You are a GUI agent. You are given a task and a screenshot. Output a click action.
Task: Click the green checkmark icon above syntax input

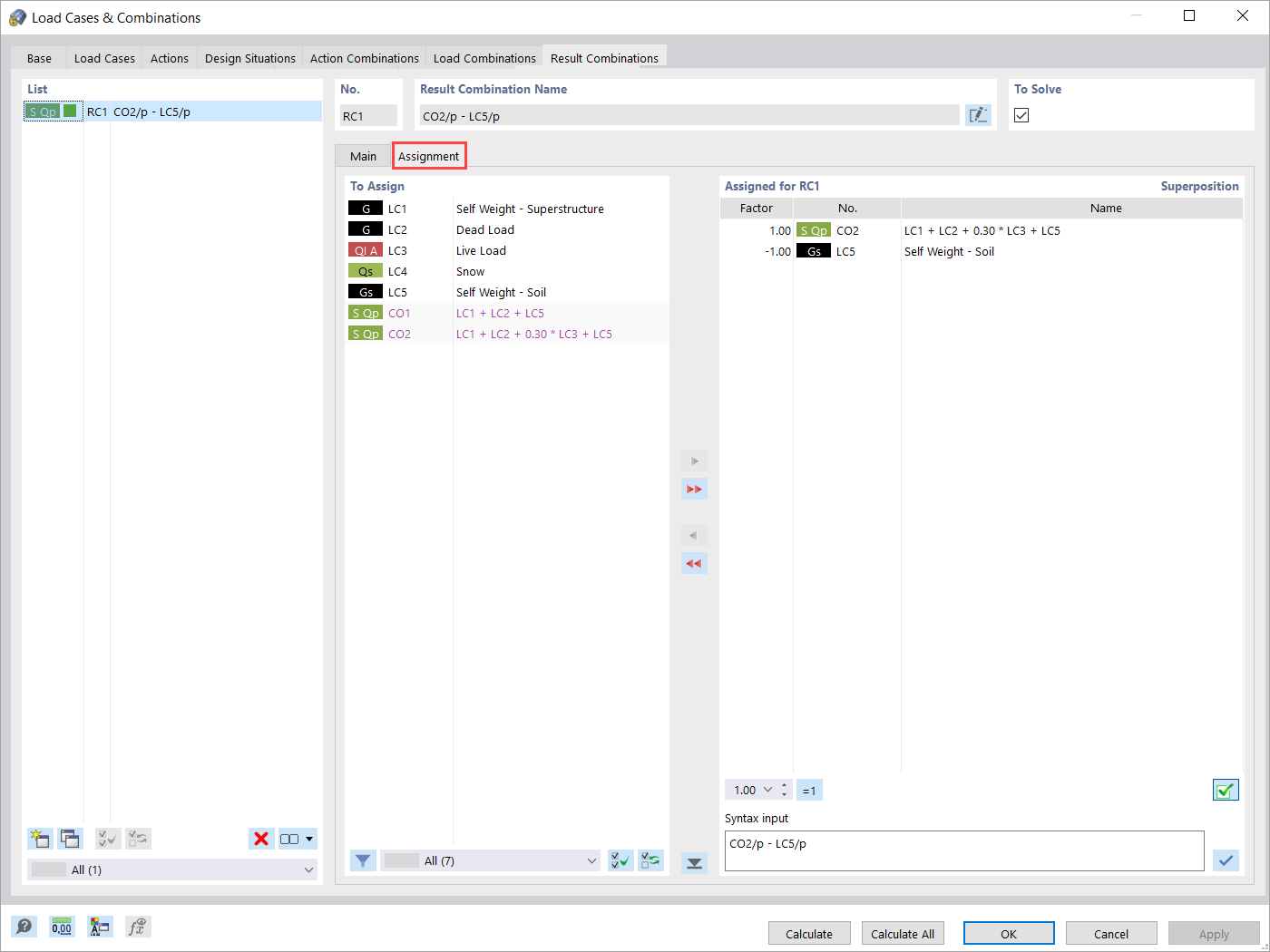tap(1226, 790)
